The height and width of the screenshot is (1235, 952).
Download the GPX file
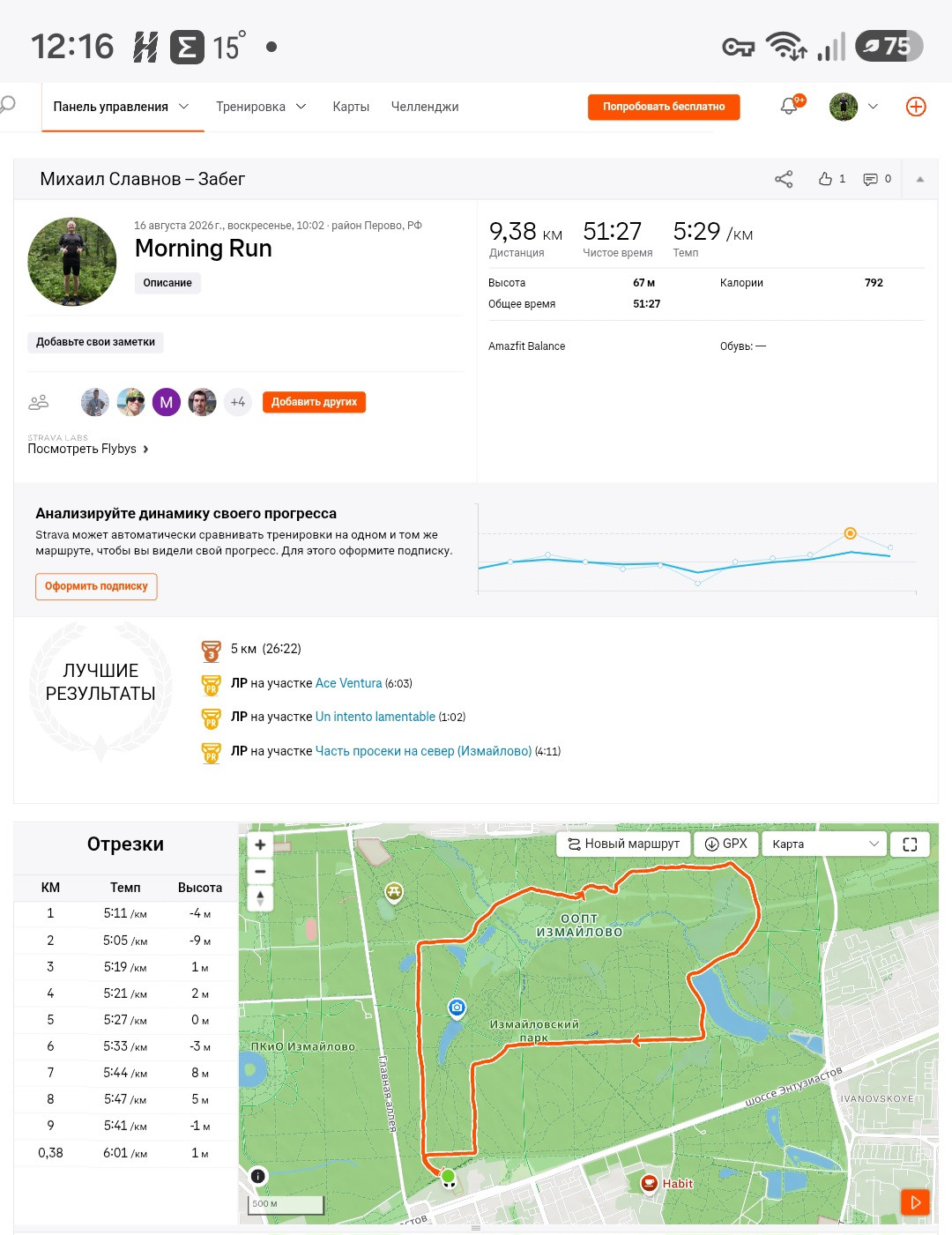(726, 844)
